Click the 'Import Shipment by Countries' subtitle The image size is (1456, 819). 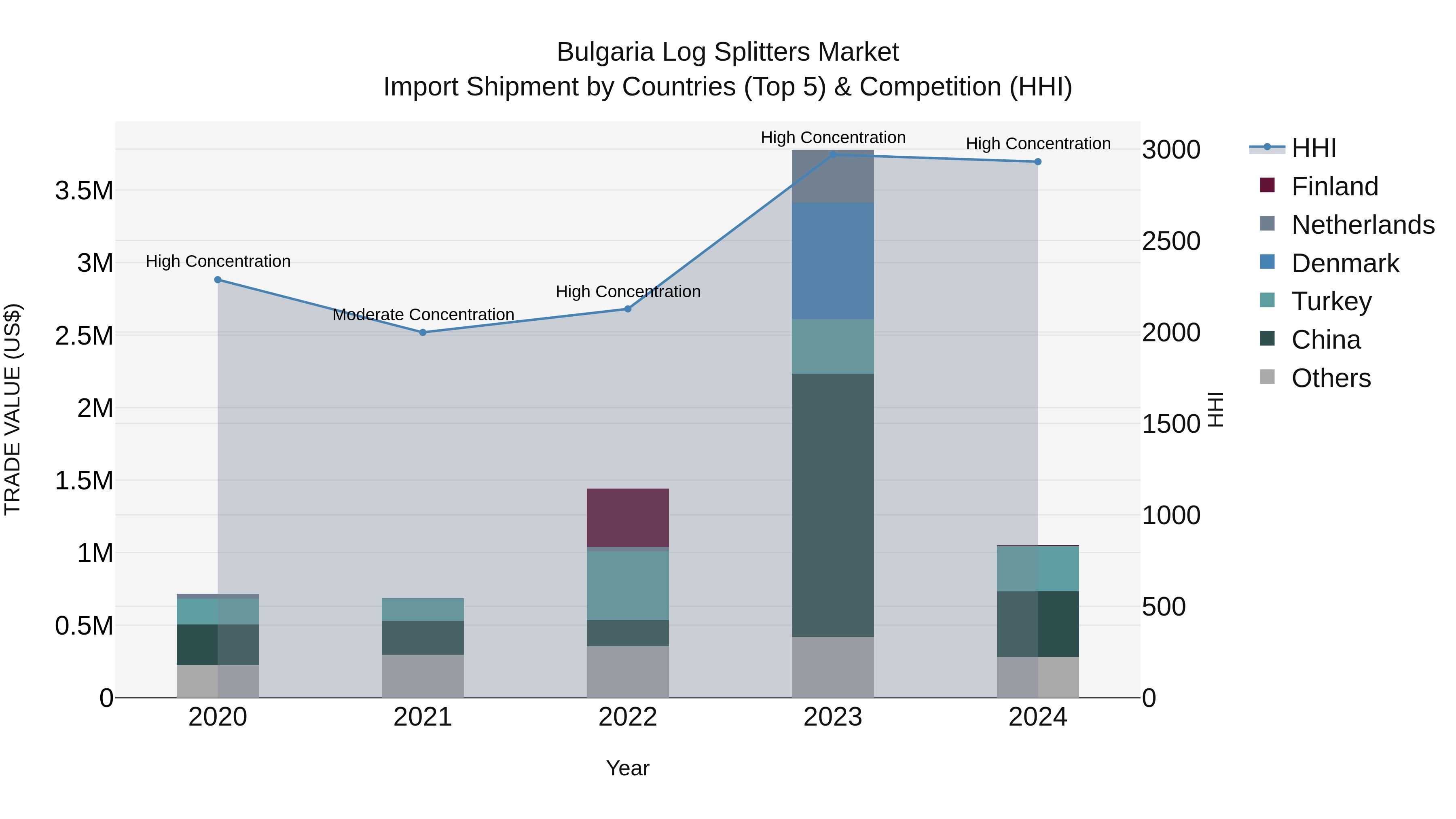tap(728, 87)
